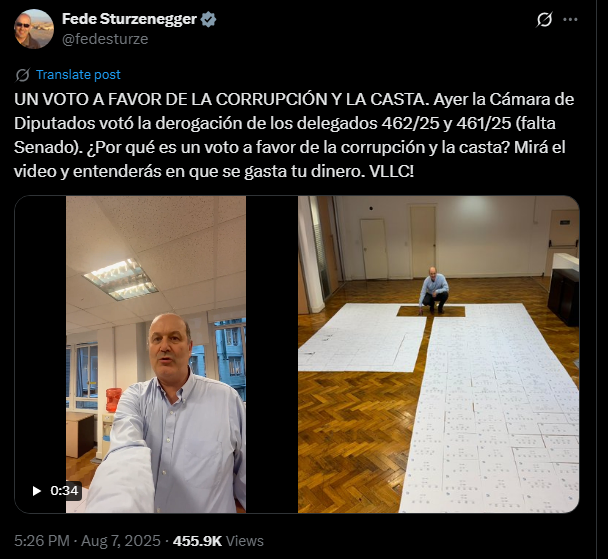
Task: Click the small Grok icon beside Translate post
Action: 22,75
